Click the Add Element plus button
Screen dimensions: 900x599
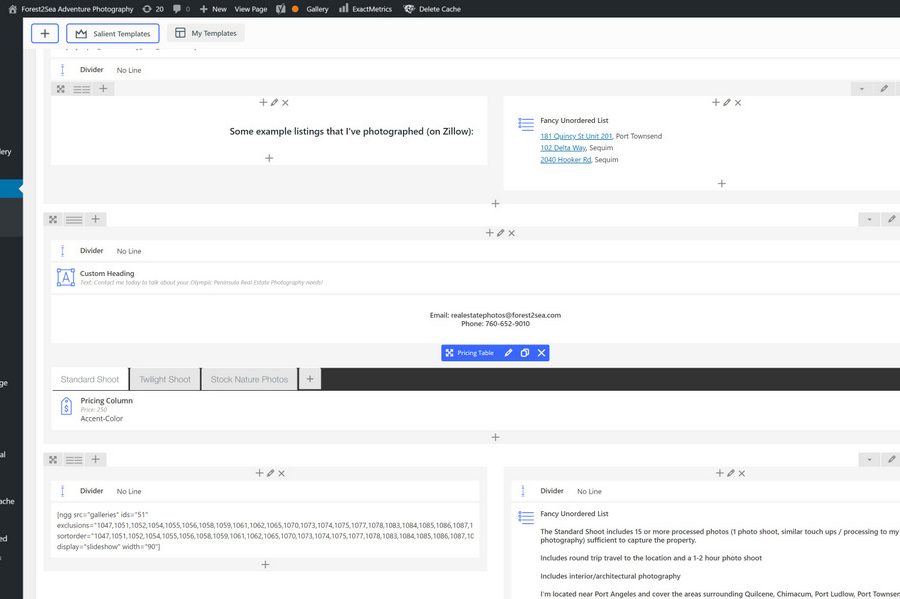point(45,33)
